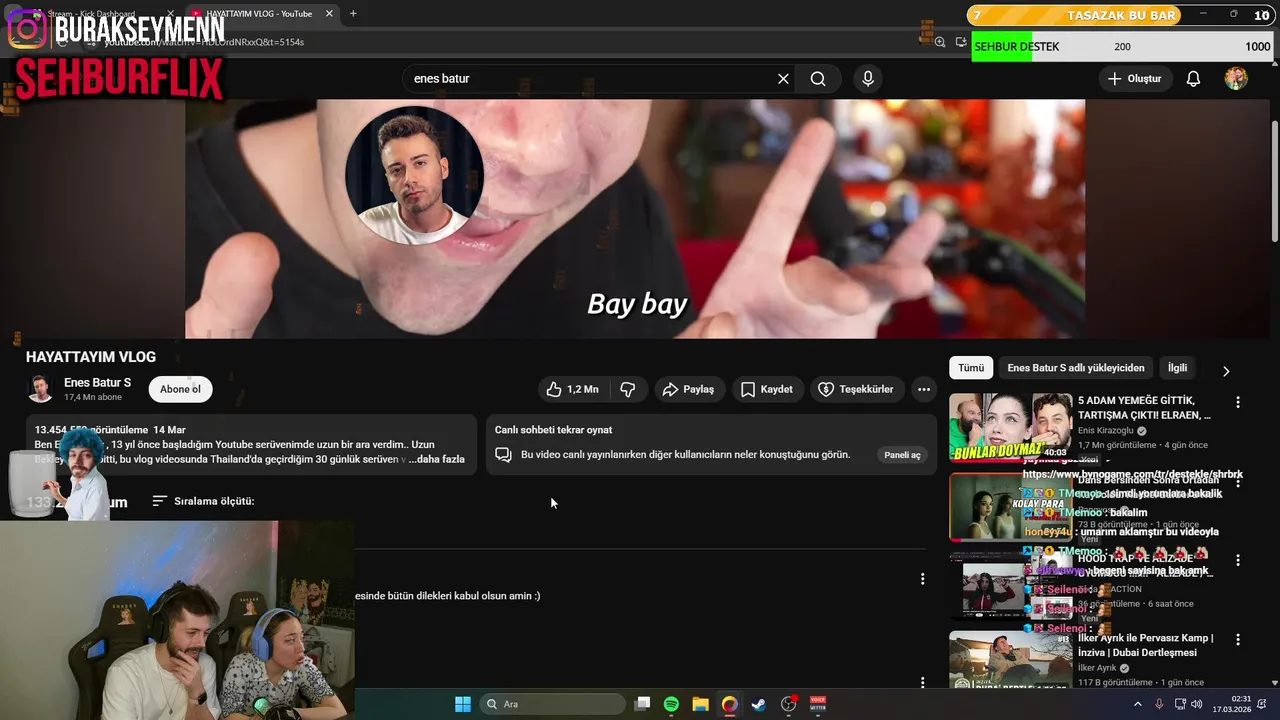This screenshot has height=720, width=1280.
Task: Open the YouTube notifications bell
Action: (1193, 79)
